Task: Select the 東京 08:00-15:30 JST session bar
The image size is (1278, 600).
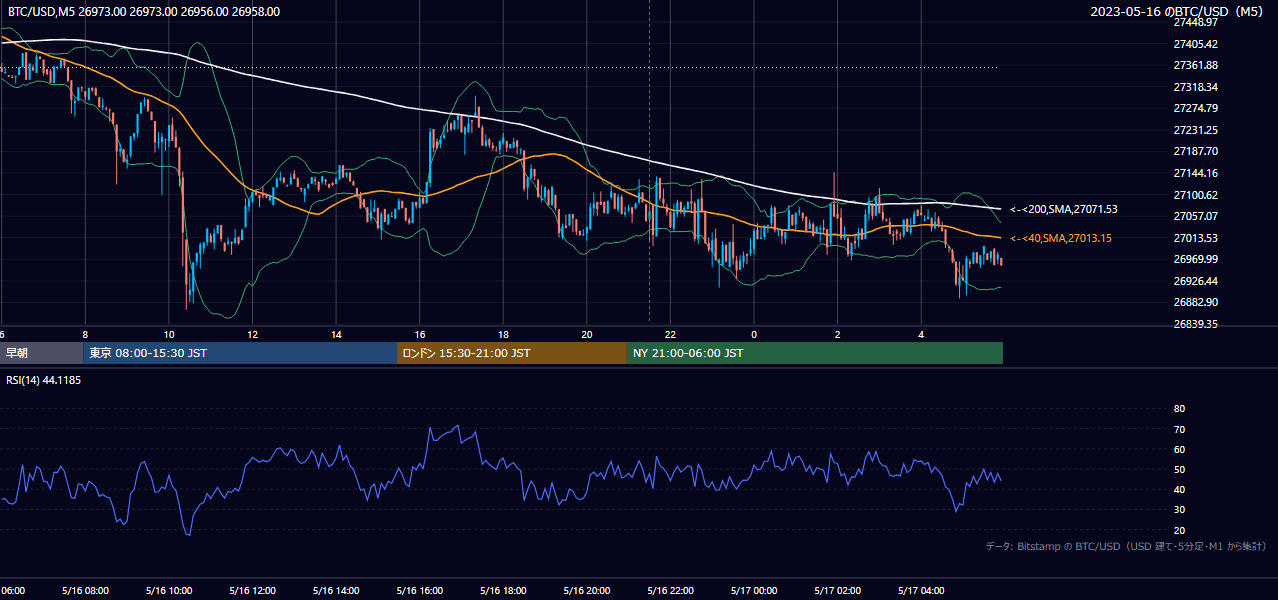Action: (240, 353)
